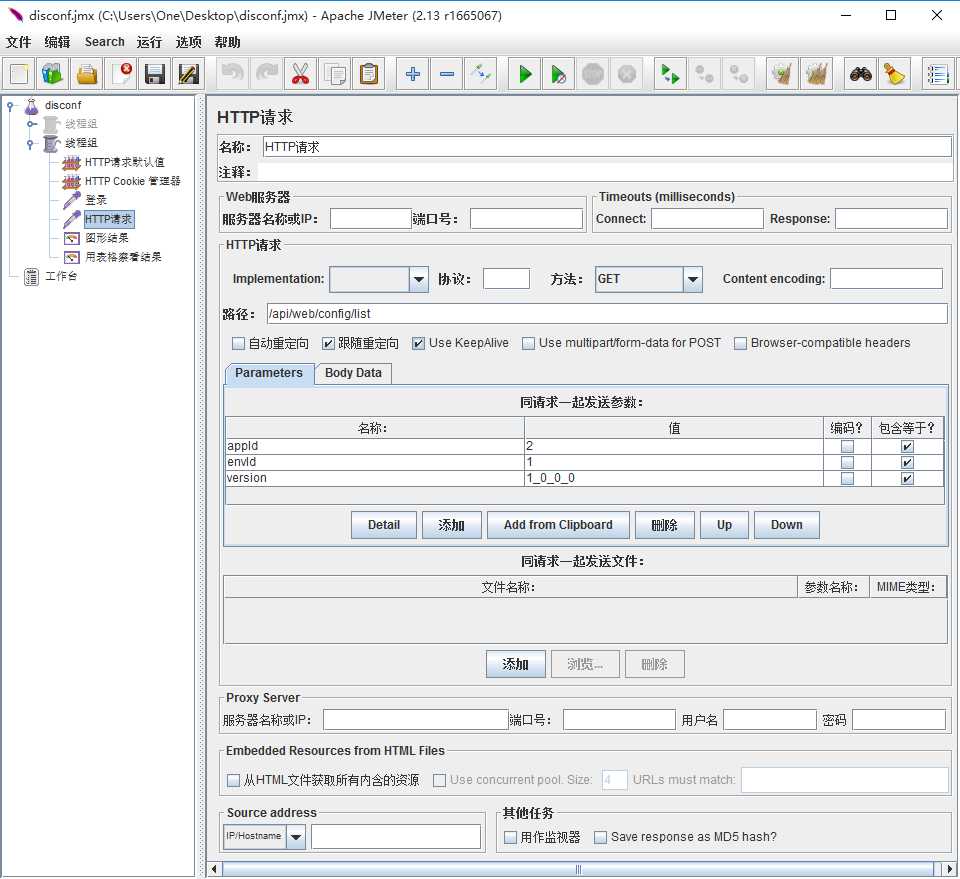The image size is (960, 879).
Task: Open the 方法 GET method dropdown
Action: (692, 280)
